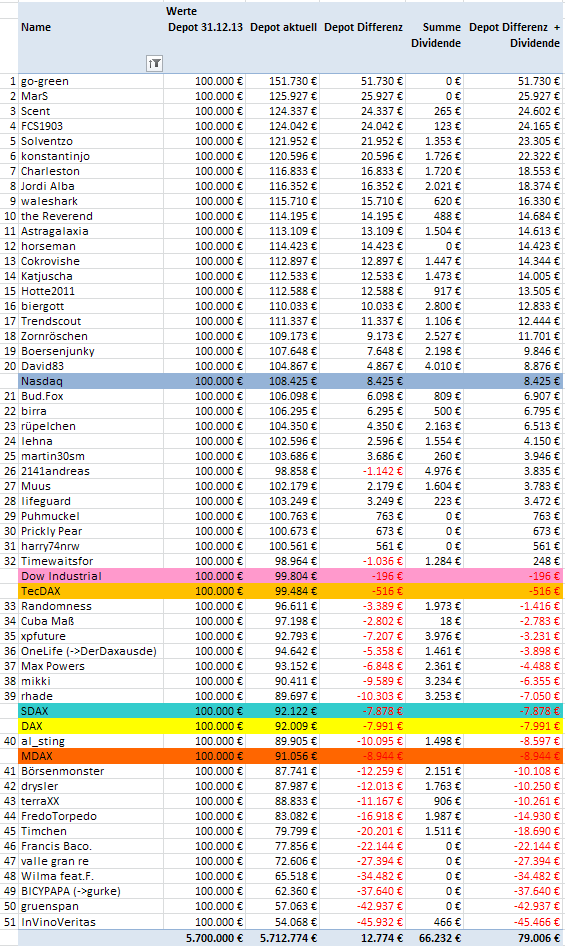Click the MDAX depot value 91.056 €

pyautogui.click(x=296, y=756)
